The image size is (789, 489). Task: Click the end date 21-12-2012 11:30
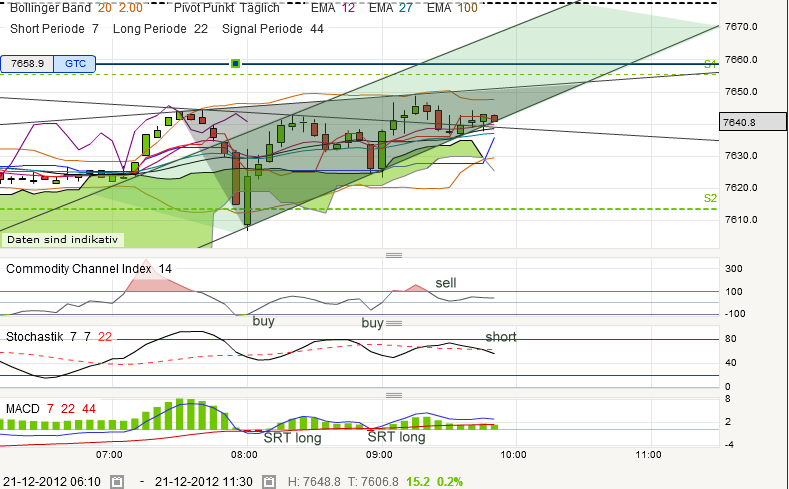pyautogui.click(x=204, y=481)
